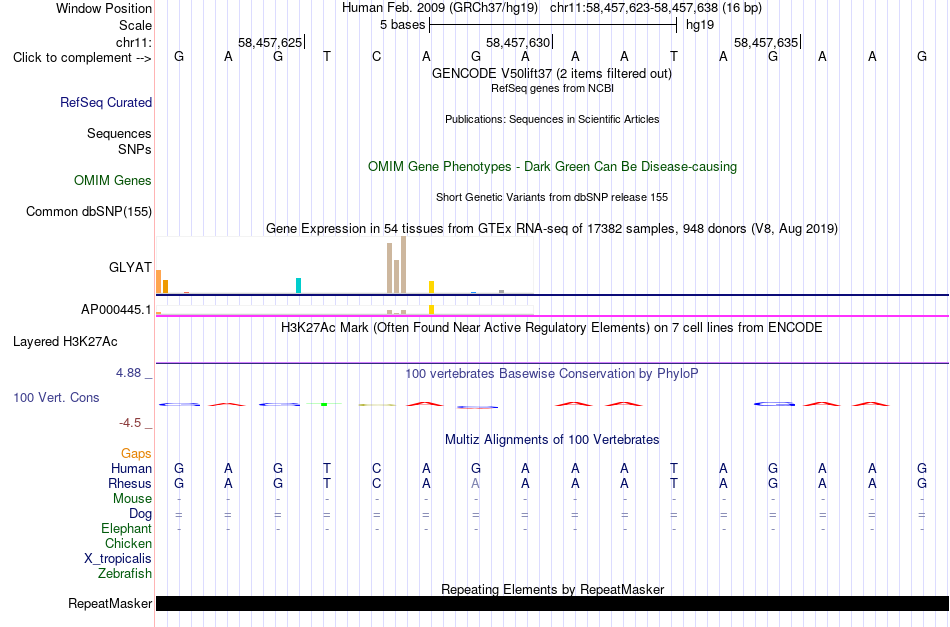950x627 pixels.
Task: Click the gray mismatched A in Rhesus row
Action: (x=476, y=483)
